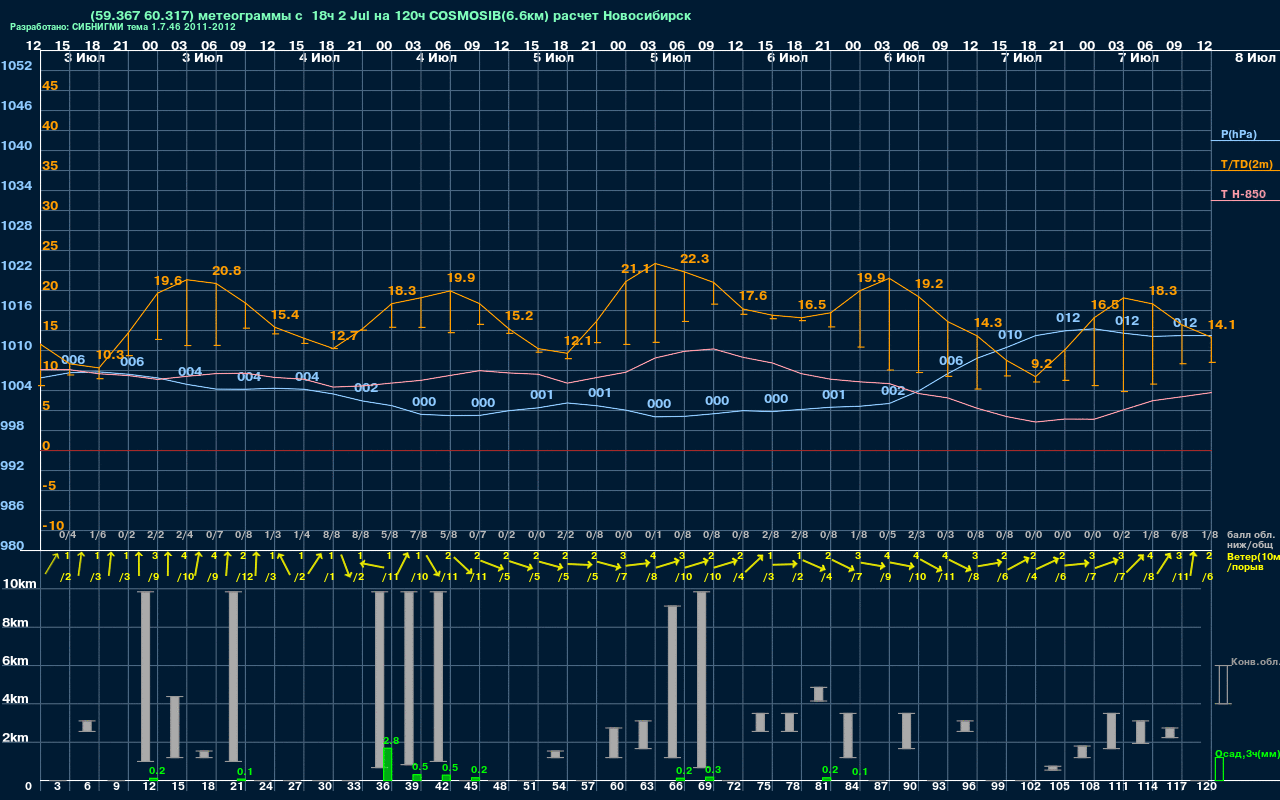Click the 10km altitude axis label
1280x800 pixels.
pyautogui.click(x=18, y=583)
